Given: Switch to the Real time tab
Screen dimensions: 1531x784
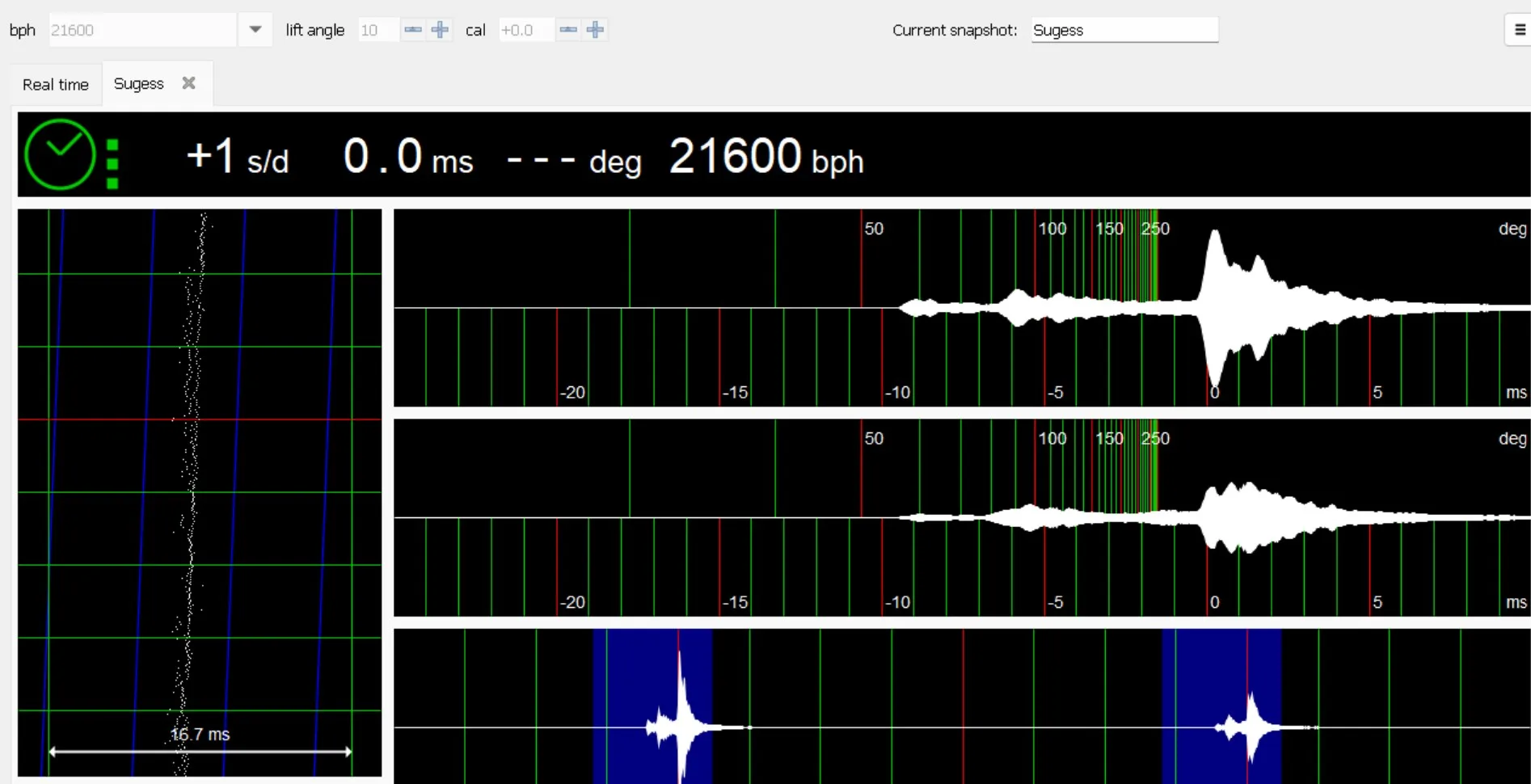Looking at the screenshot, I should coord(56,84).
